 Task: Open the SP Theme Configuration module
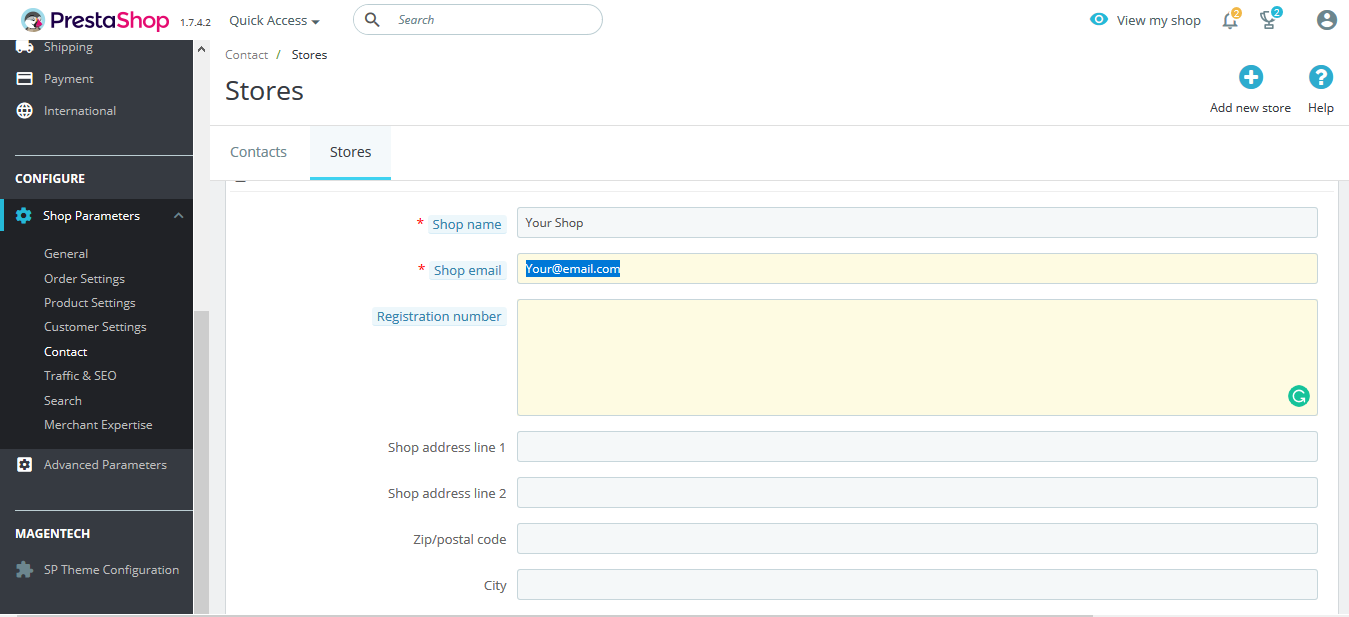111,570
